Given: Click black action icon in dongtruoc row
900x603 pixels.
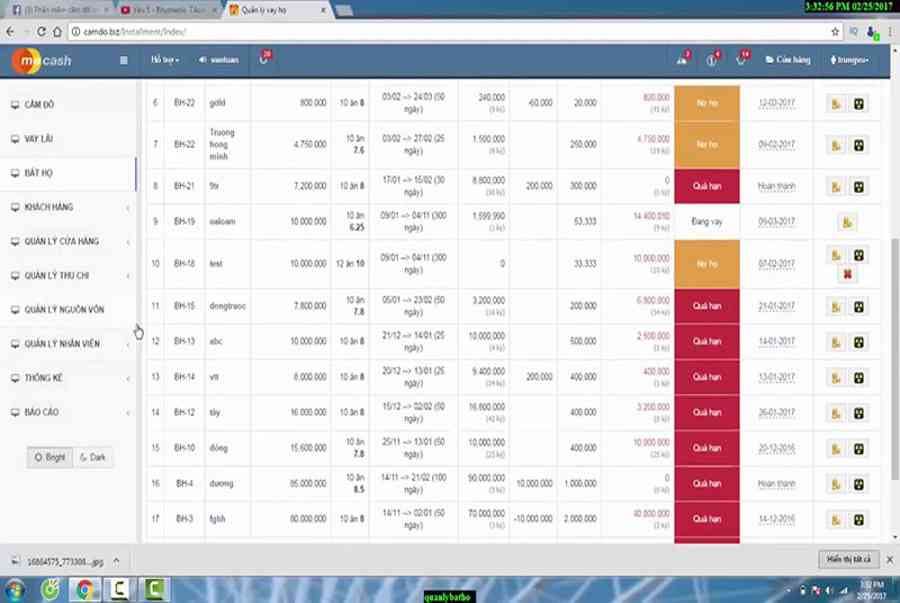Looking at the screenshot, I should click(858, 307).
